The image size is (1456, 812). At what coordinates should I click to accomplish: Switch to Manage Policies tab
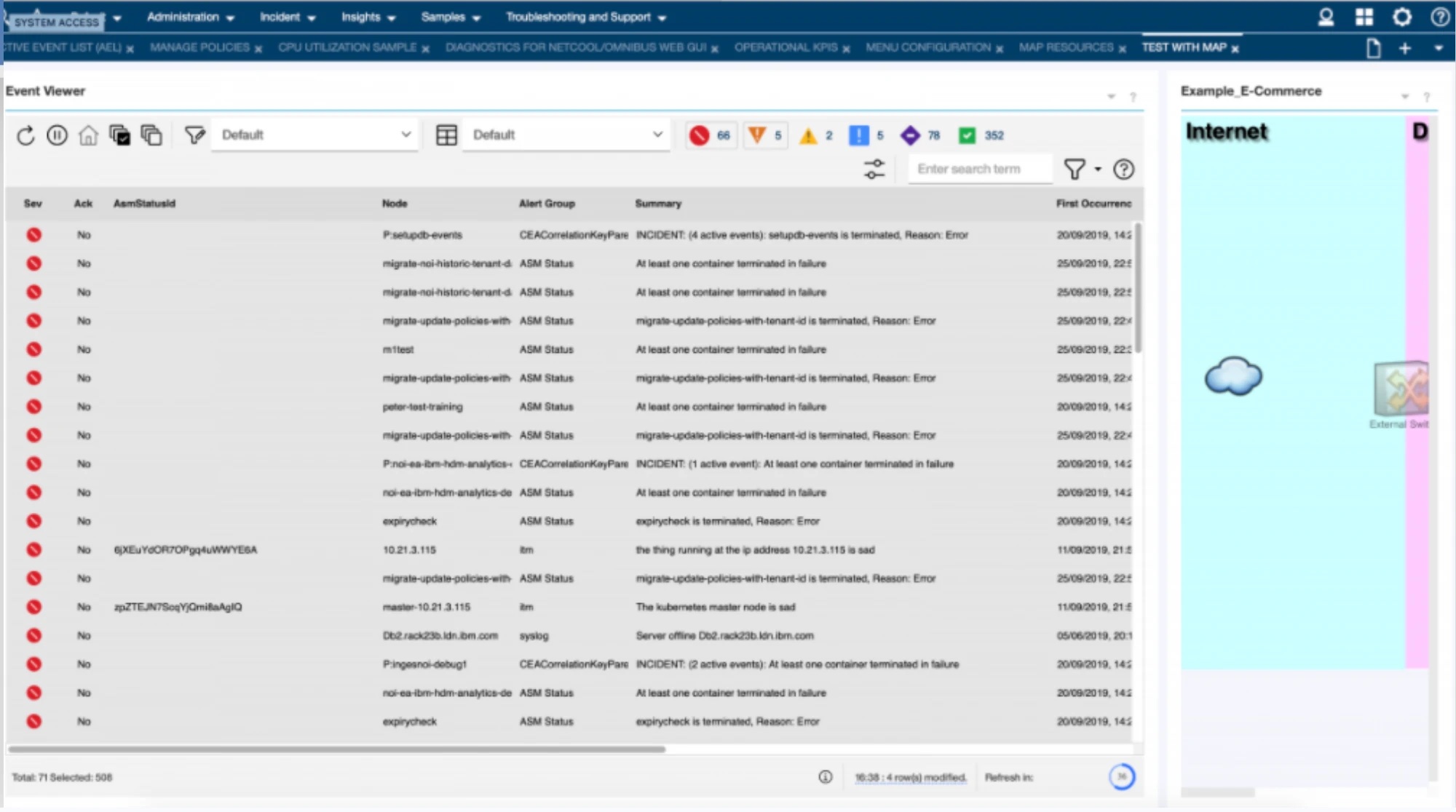point(199,48)
